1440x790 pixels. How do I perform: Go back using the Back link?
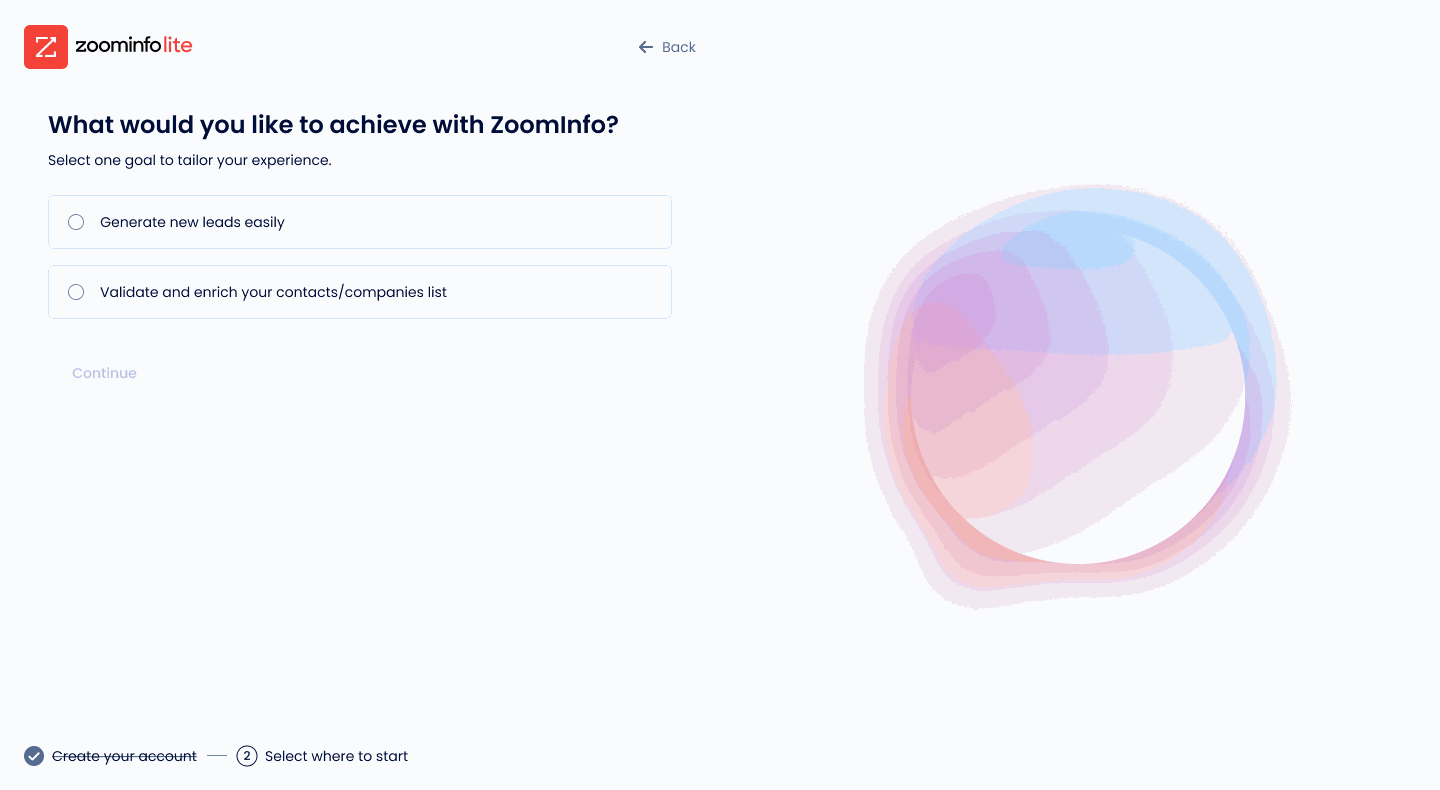(667, 47)
